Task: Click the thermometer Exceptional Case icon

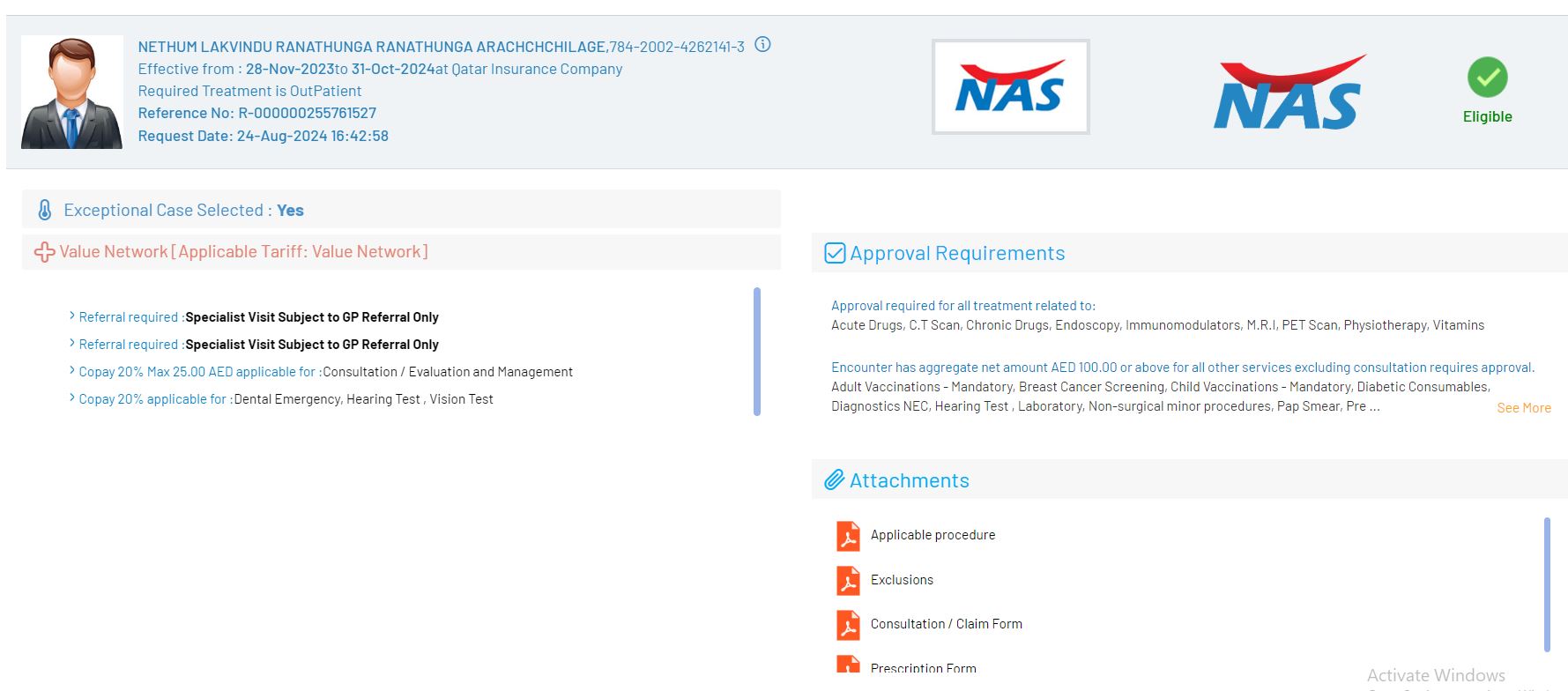Action: (44, 210)
